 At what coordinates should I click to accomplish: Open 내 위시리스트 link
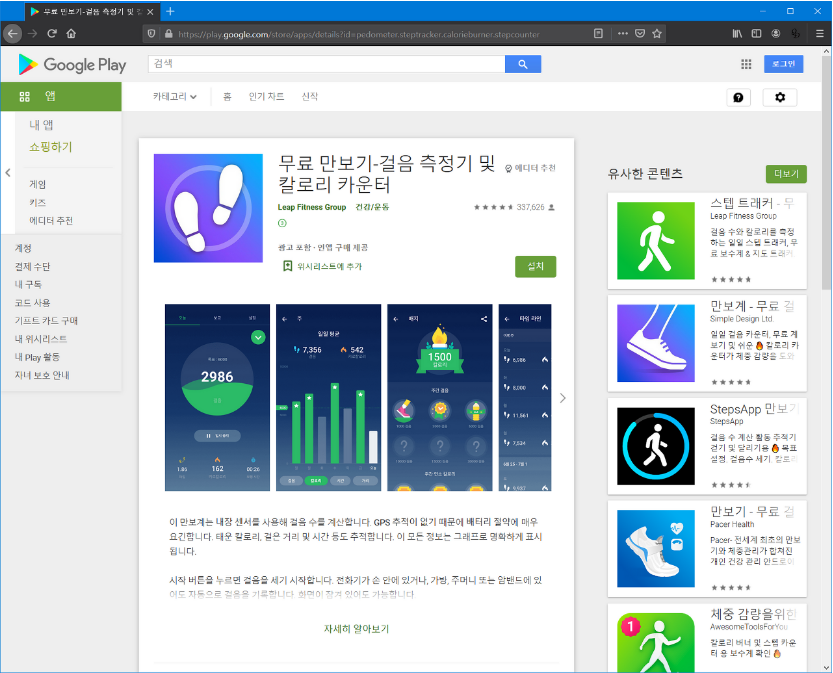[x=41, y=338]
